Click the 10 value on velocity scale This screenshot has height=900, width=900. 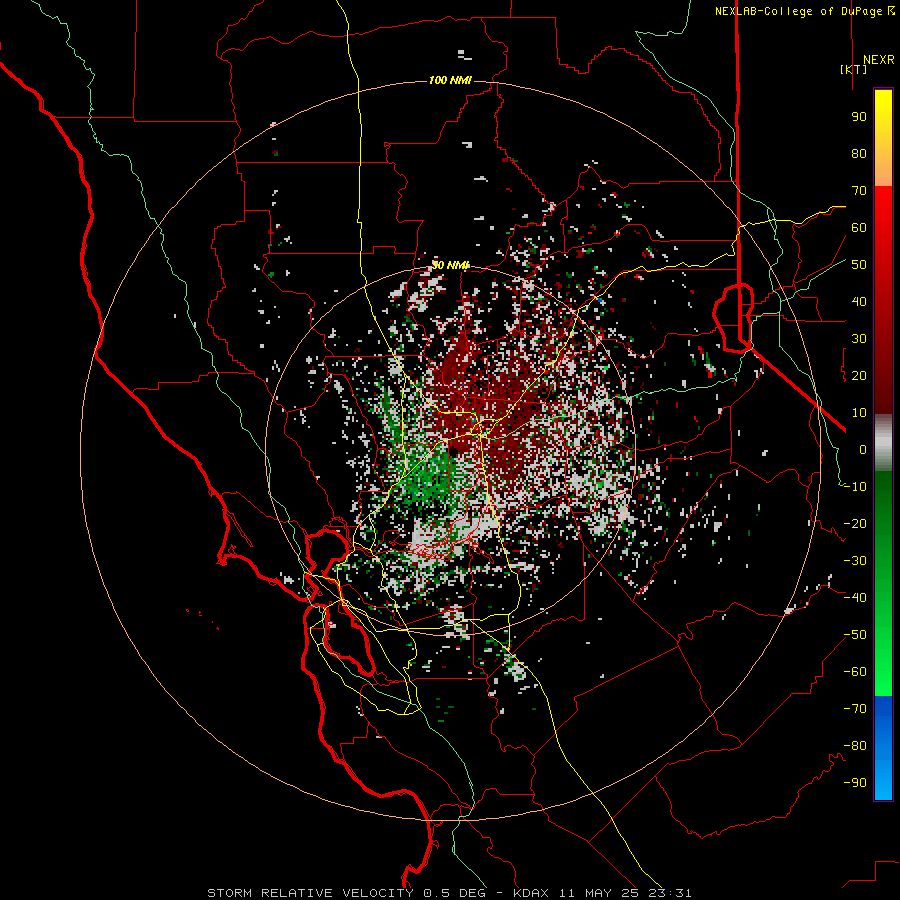click(859, 413)
